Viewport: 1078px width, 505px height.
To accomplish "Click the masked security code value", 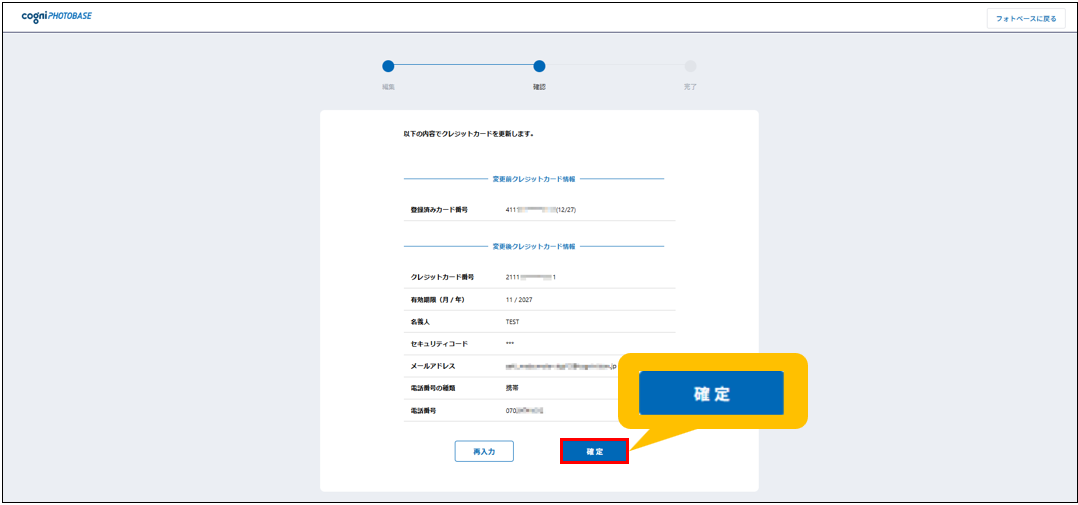I will 510,344.
